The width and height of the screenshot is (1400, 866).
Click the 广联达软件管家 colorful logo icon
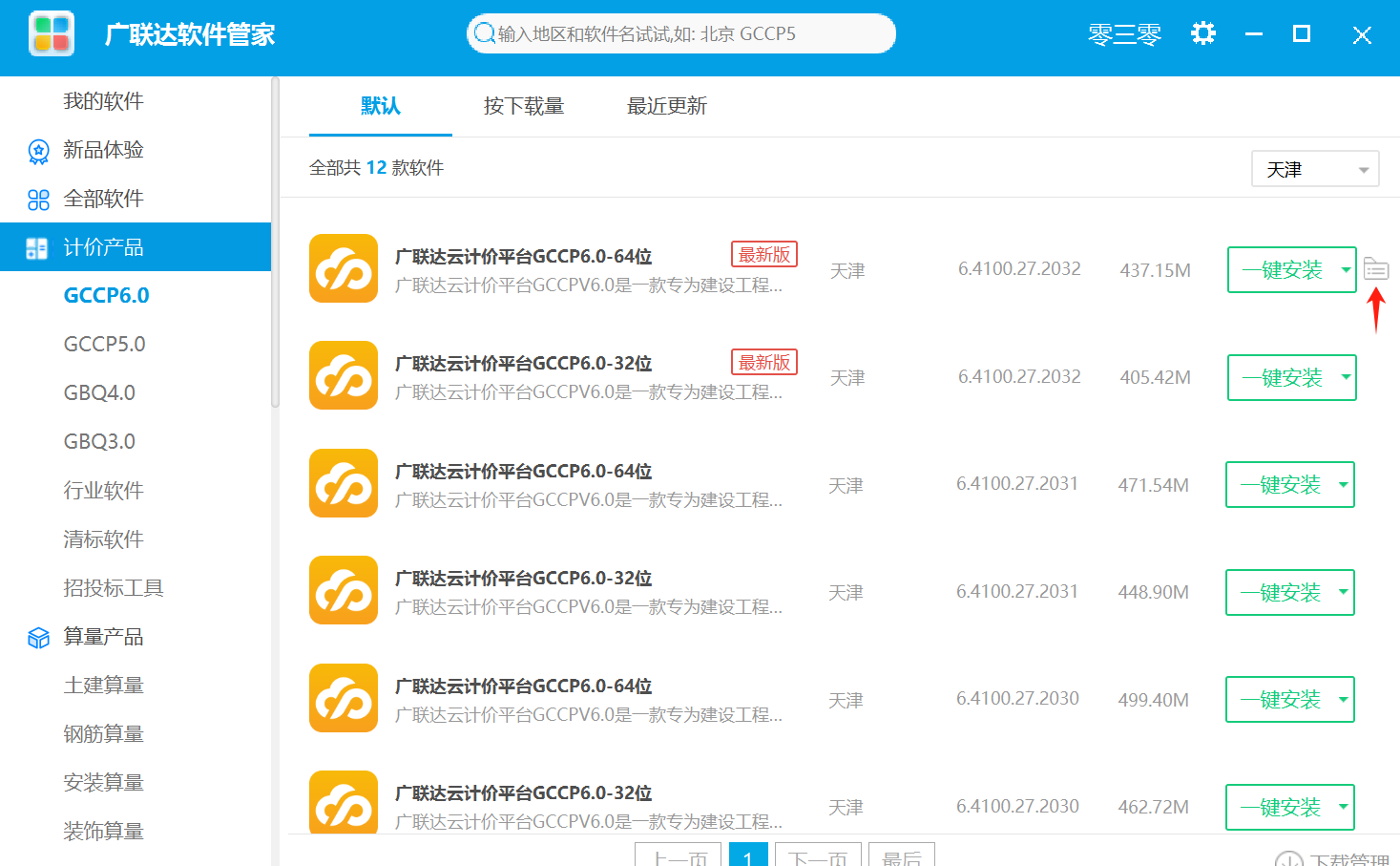tap(52, 33)
